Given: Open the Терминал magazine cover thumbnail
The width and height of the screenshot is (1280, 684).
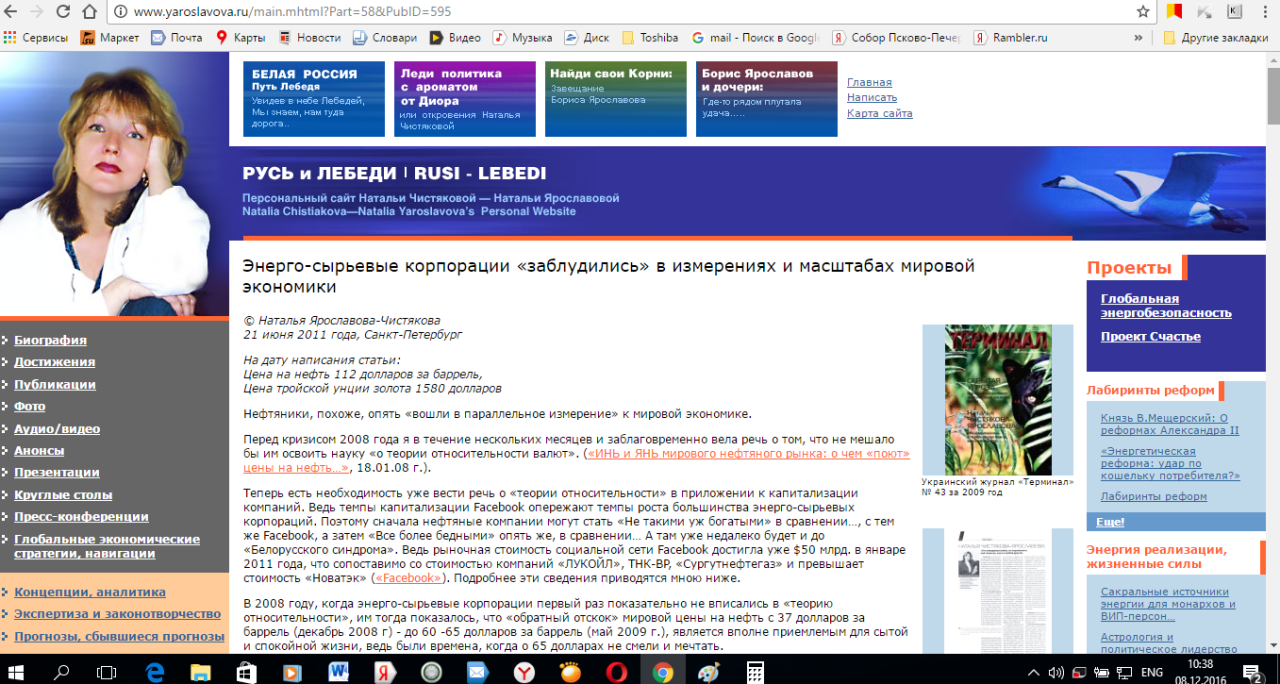Looking at the screenshot, I should (x=997, y=400).
